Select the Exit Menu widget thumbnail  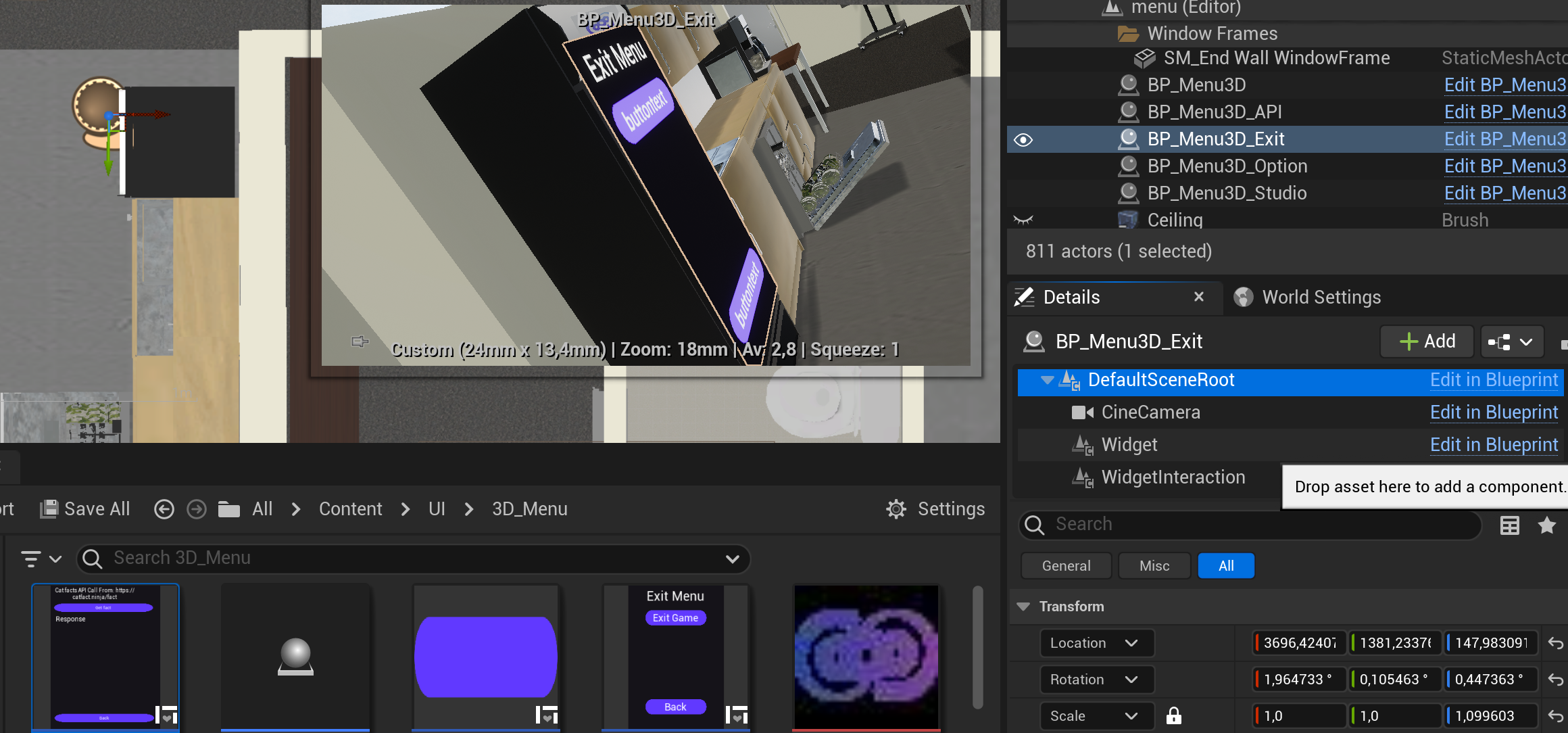tap(675, 656)
